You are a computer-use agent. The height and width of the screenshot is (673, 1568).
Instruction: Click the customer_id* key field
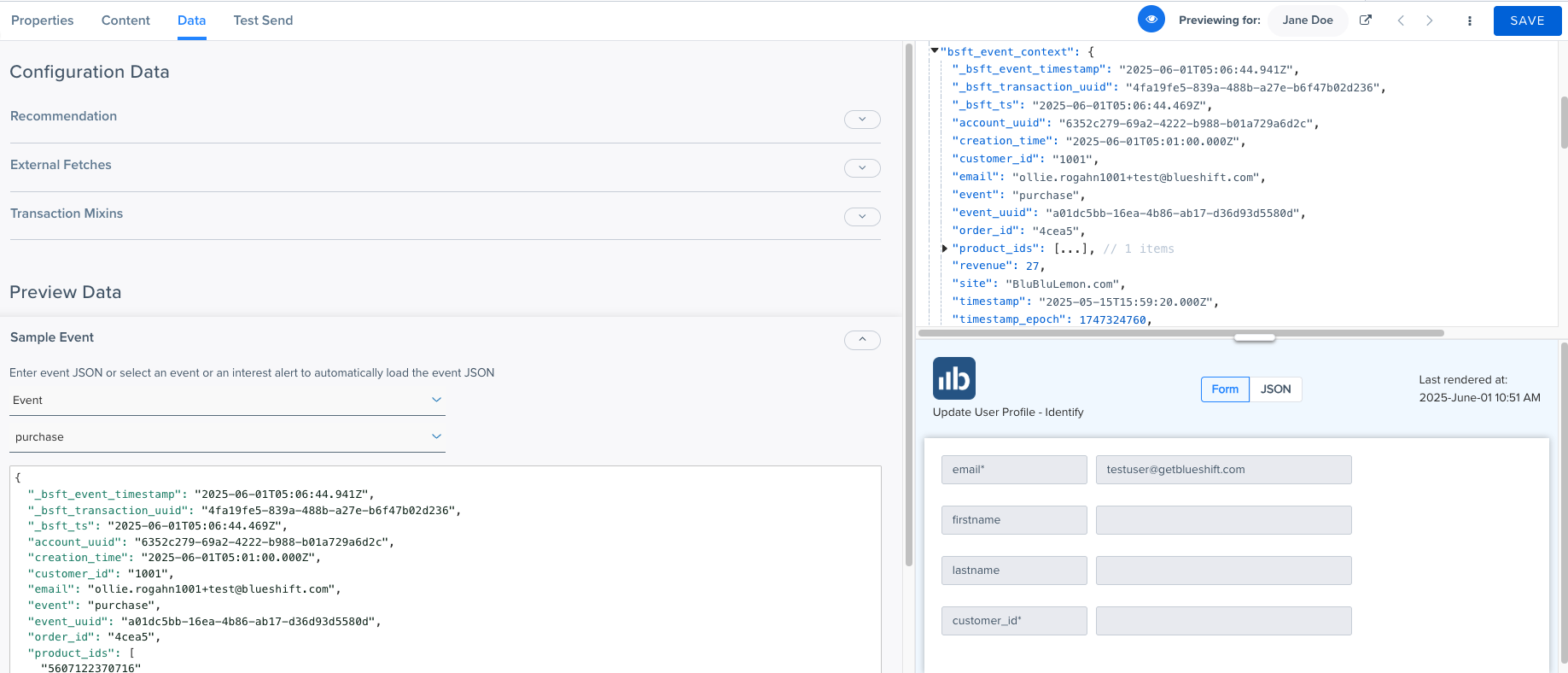pyautogui.click(x=1014, y=621)
